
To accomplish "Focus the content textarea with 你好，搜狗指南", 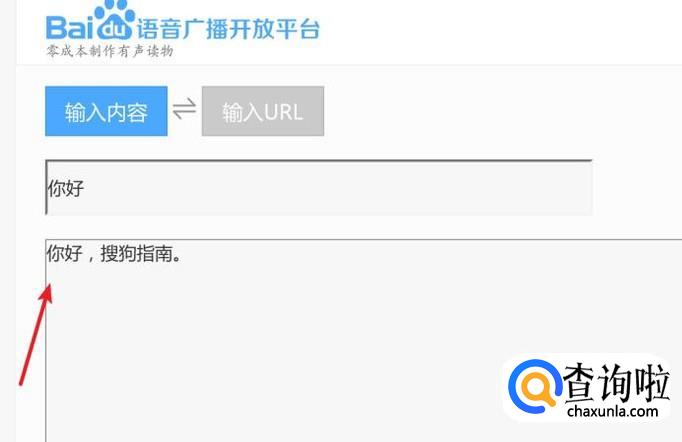I will tap(364, 341).
